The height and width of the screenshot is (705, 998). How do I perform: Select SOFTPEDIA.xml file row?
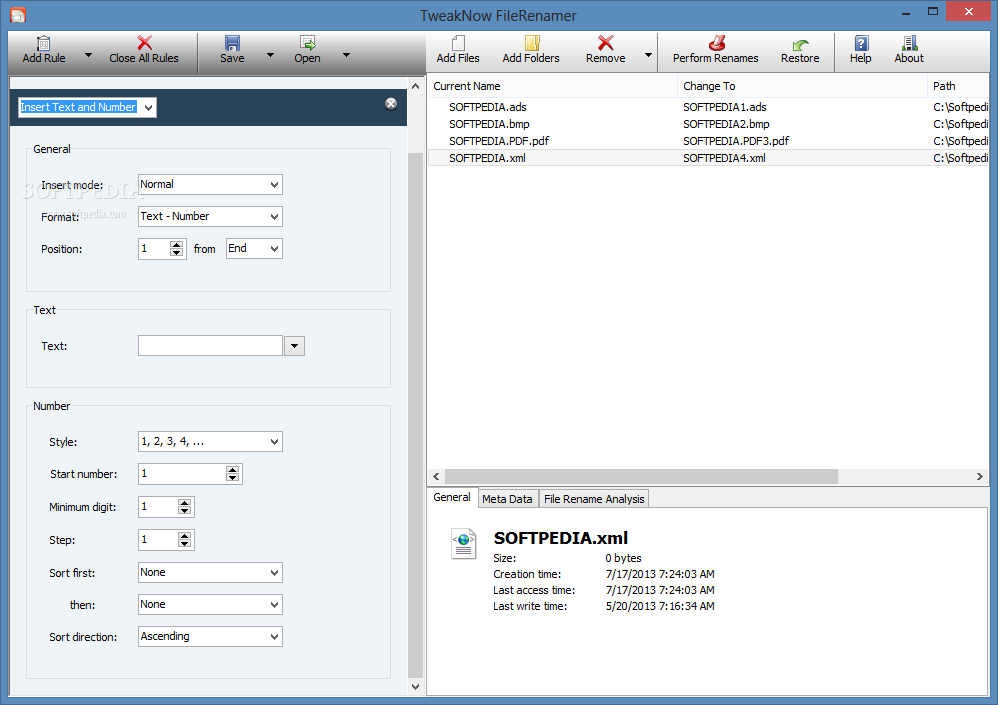(x=708, y=158)
